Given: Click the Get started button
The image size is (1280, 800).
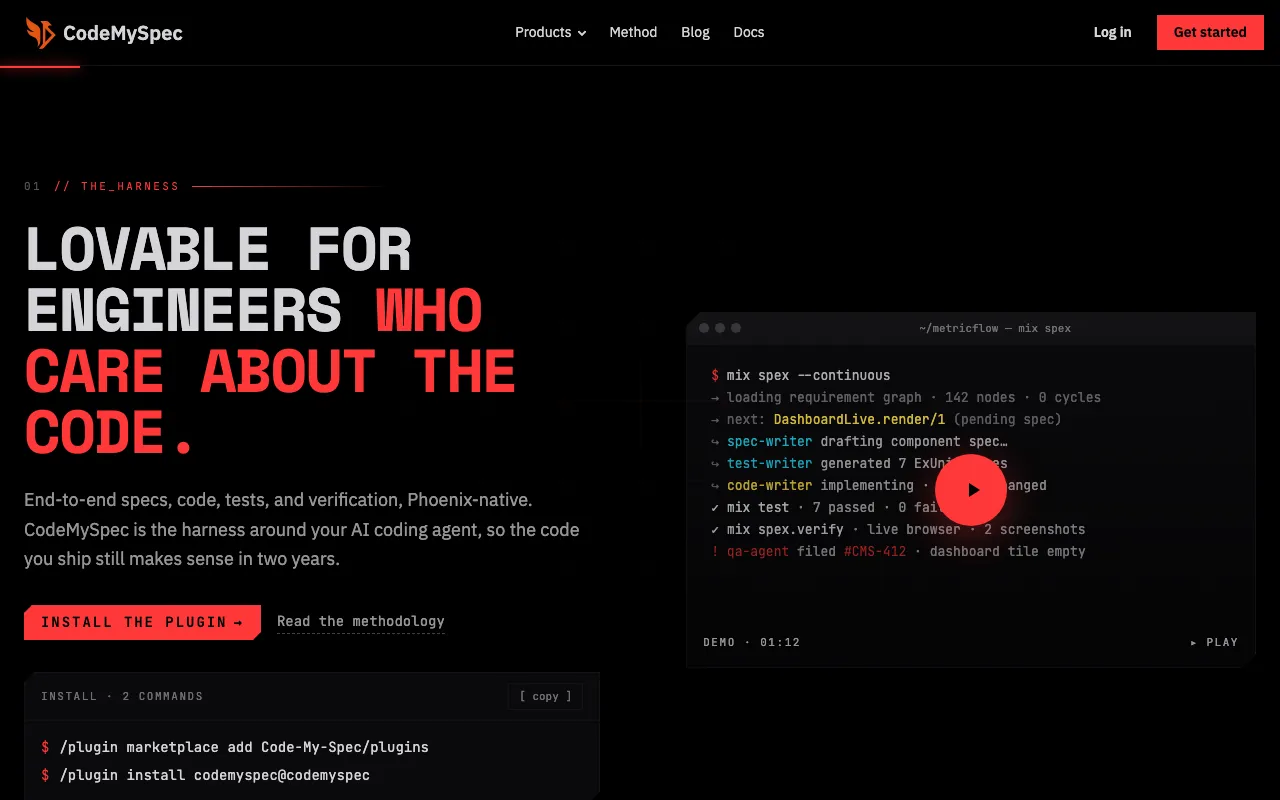Looking at the screenshot, I should pyautogui.click(x=1210, y=32).
